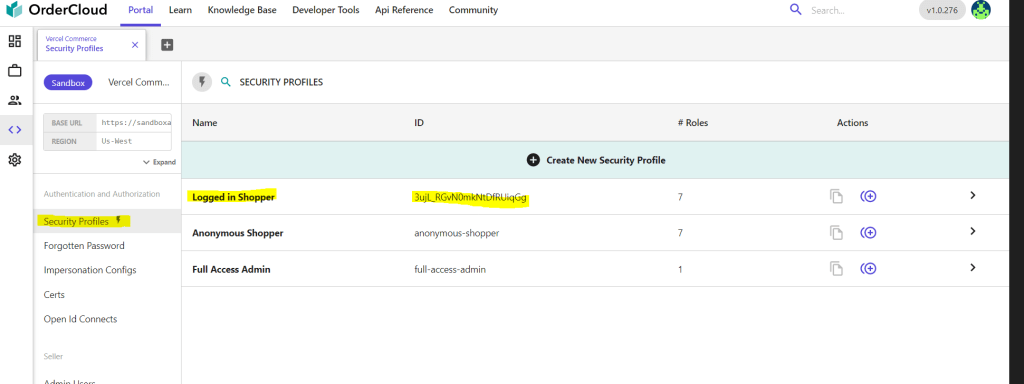The width and height of the screenshot is (1024, 384).
Task: Open the Learn menu item
Action: click(x=180, y=10)
